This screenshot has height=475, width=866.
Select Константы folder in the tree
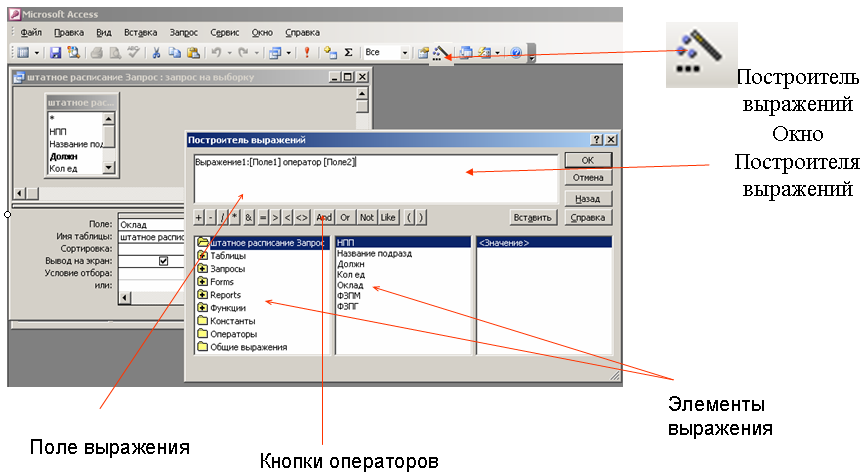pyautogui.click(x=233, y=321)
